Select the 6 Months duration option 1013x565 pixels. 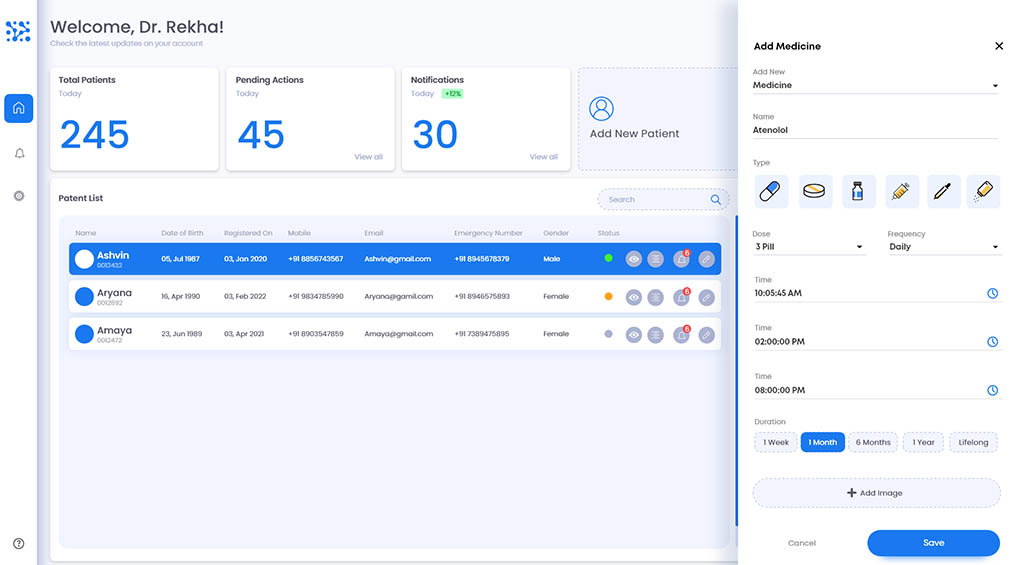[872, 442]
